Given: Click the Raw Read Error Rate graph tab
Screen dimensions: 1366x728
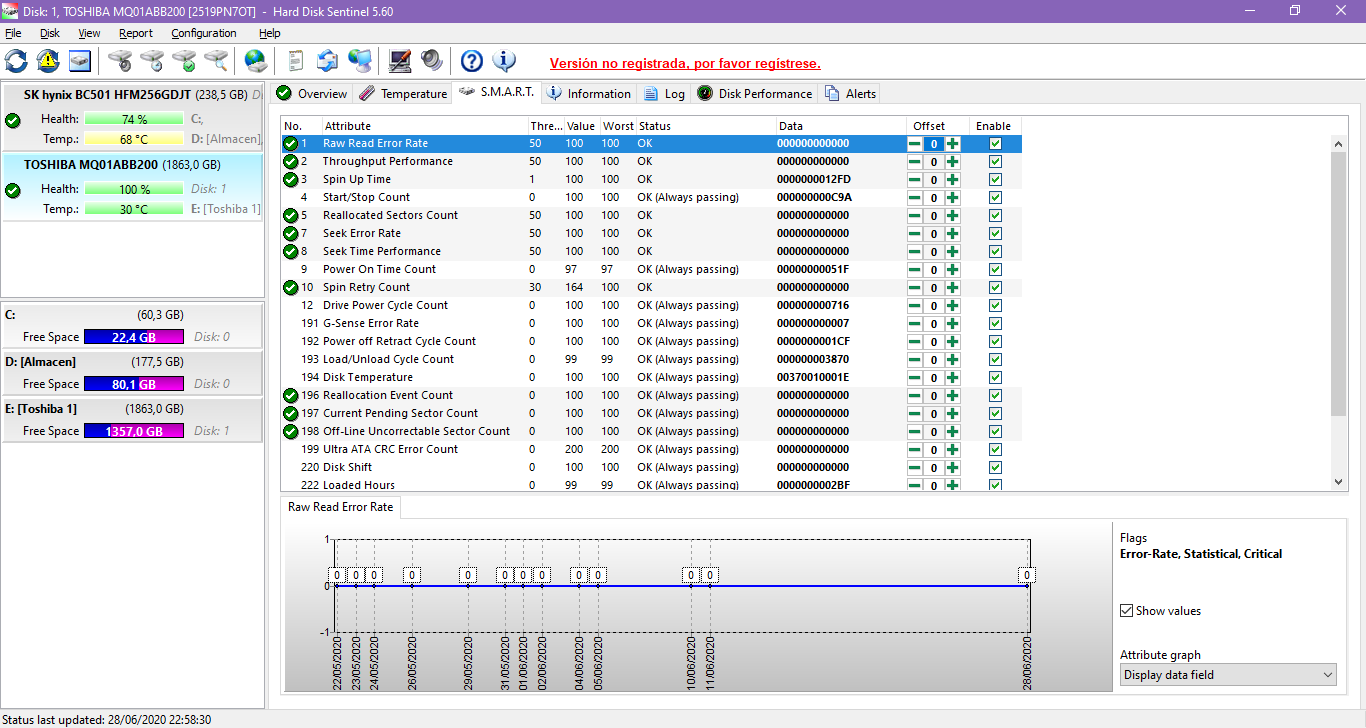Looking at the screenshot, I should coord(341,507).
